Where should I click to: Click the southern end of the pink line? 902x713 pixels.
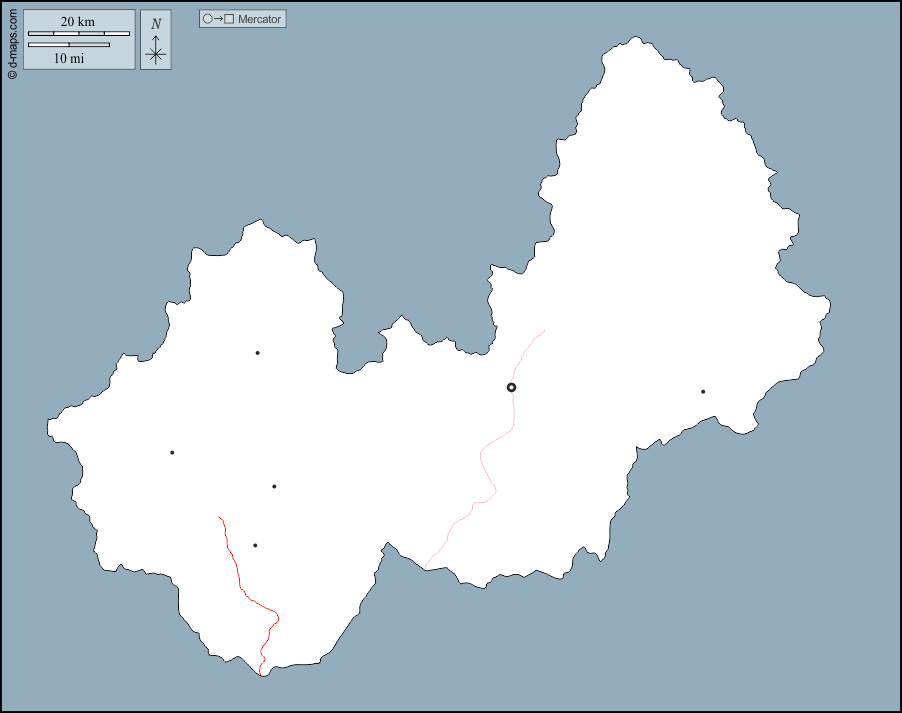[x=425, y=569]
